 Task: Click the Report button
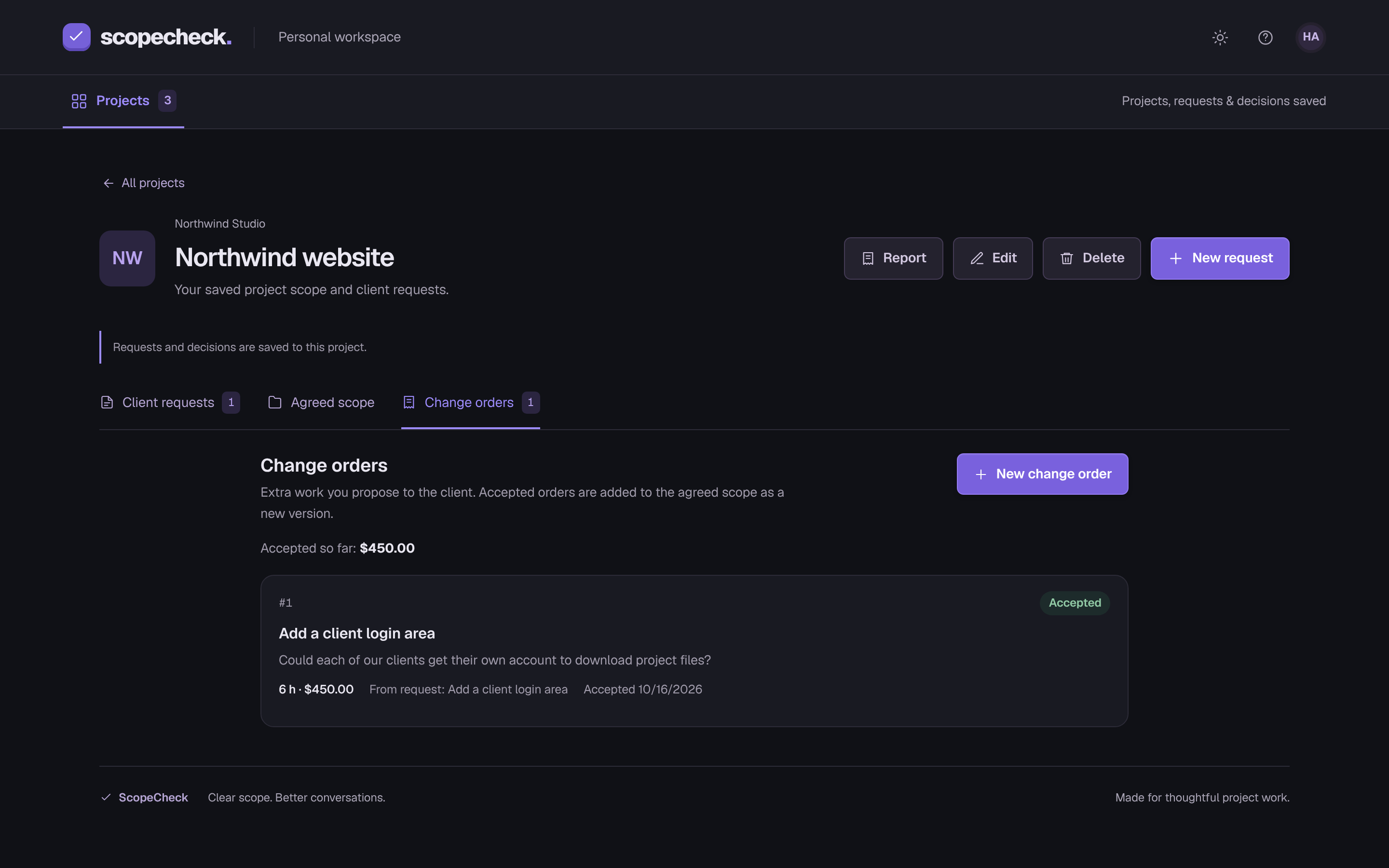pyautogui.click(x=893, y=258)
